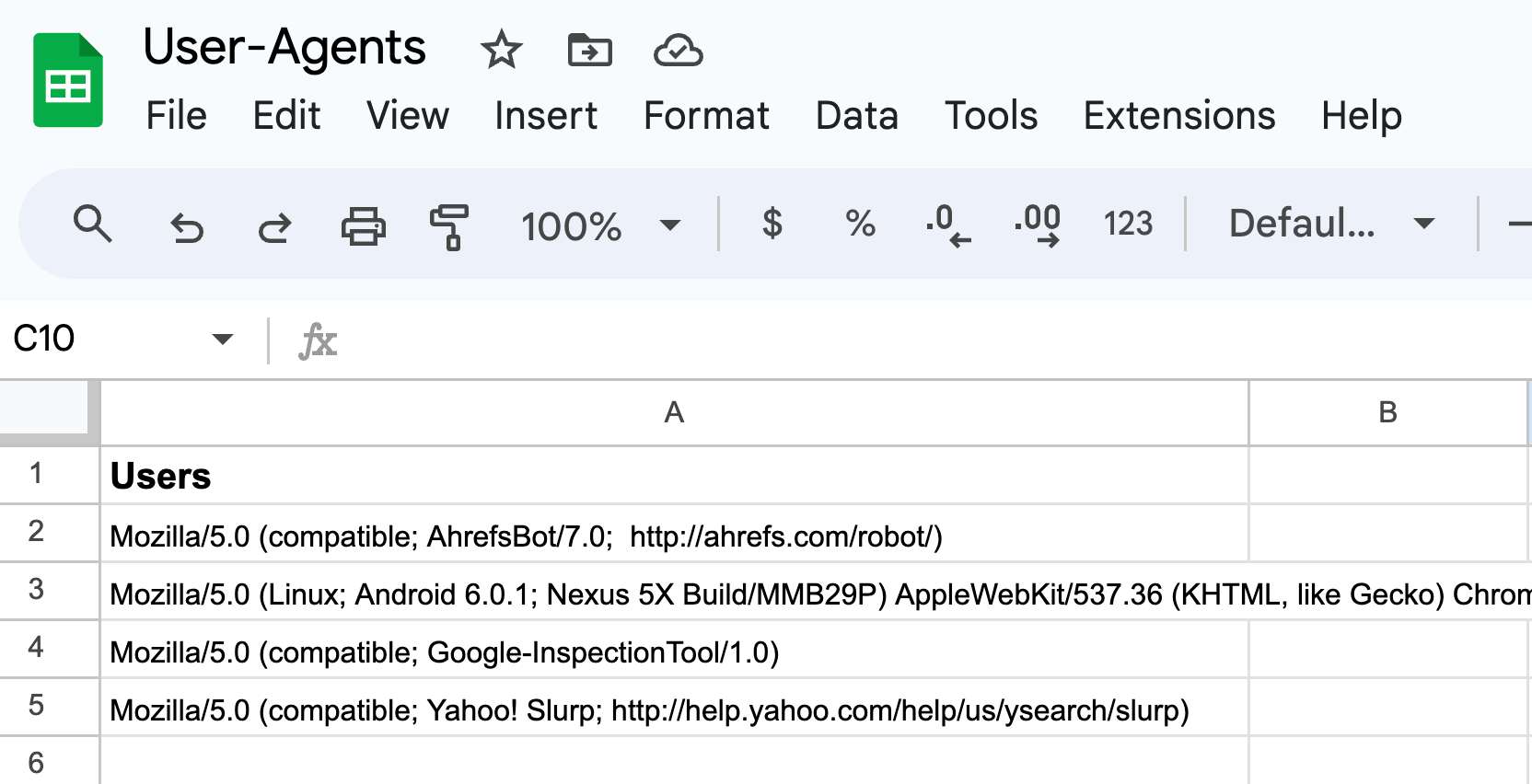Activate the paint format tool
The width and height of the screenshot is (1532, 784).
pyautogui.click(x=449, y=225)
